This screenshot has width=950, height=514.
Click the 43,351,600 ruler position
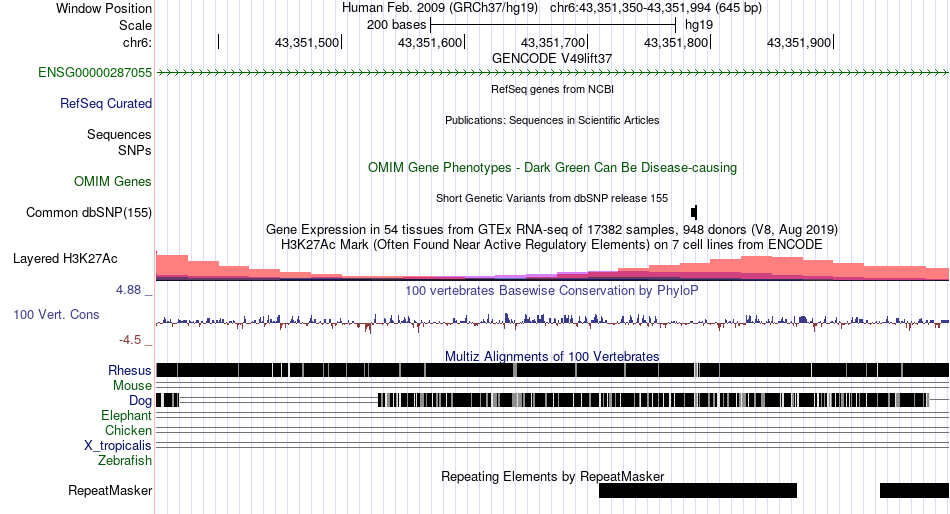point(430,43)
